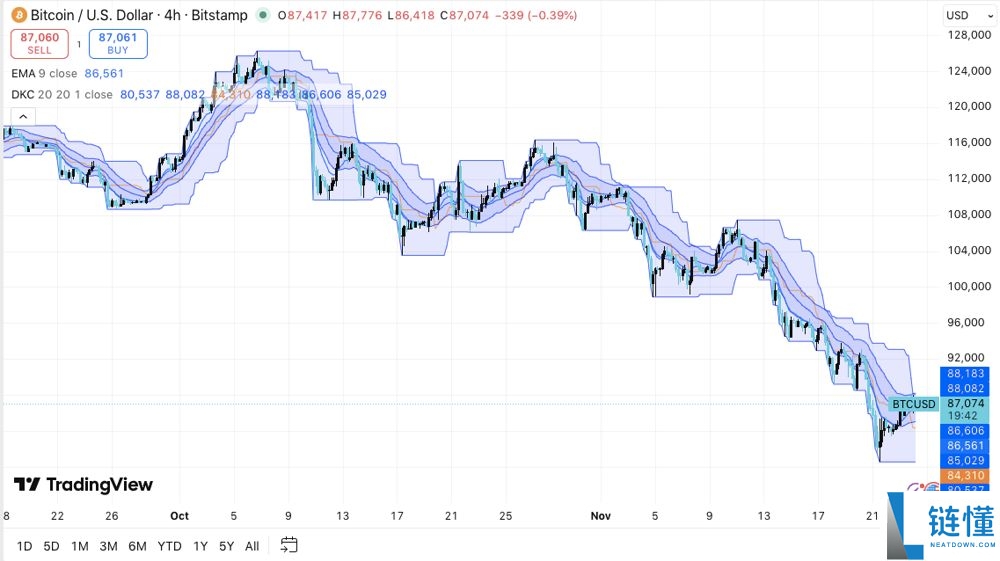Select the EMA 9 close indicator legend
Image resolution: width=1000 pixels, height=561 pixels.
44,73
